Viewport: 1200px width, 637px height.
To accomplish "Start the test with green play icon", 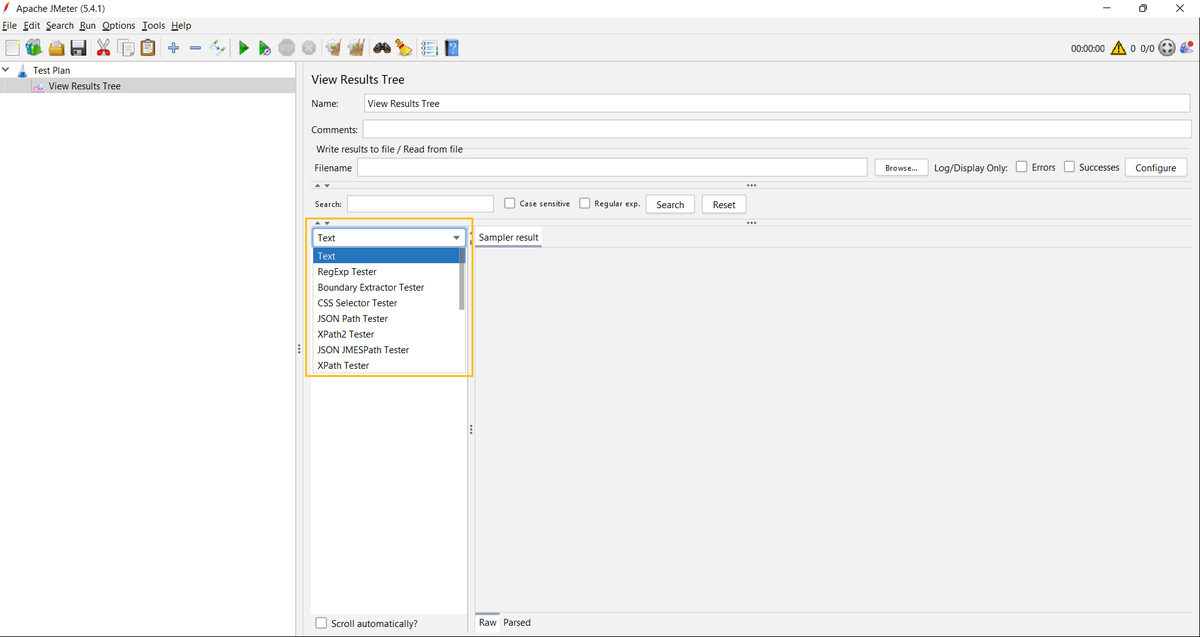I will (243, 47).
